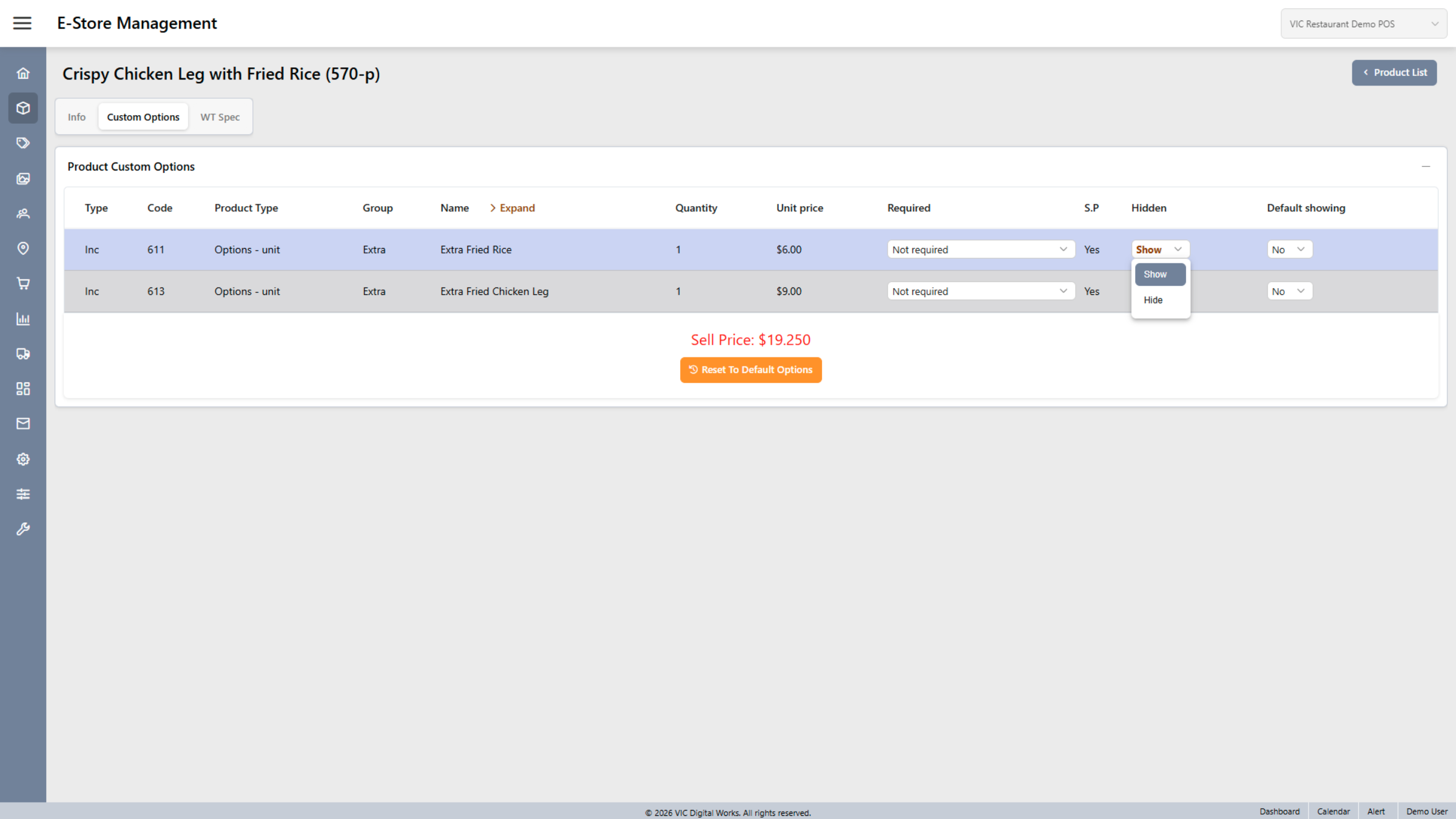Keep Show selected in Hidden dropdown
This screenshot has height=819, width=1456.
pyautogui.click(x=1154, y=274)
